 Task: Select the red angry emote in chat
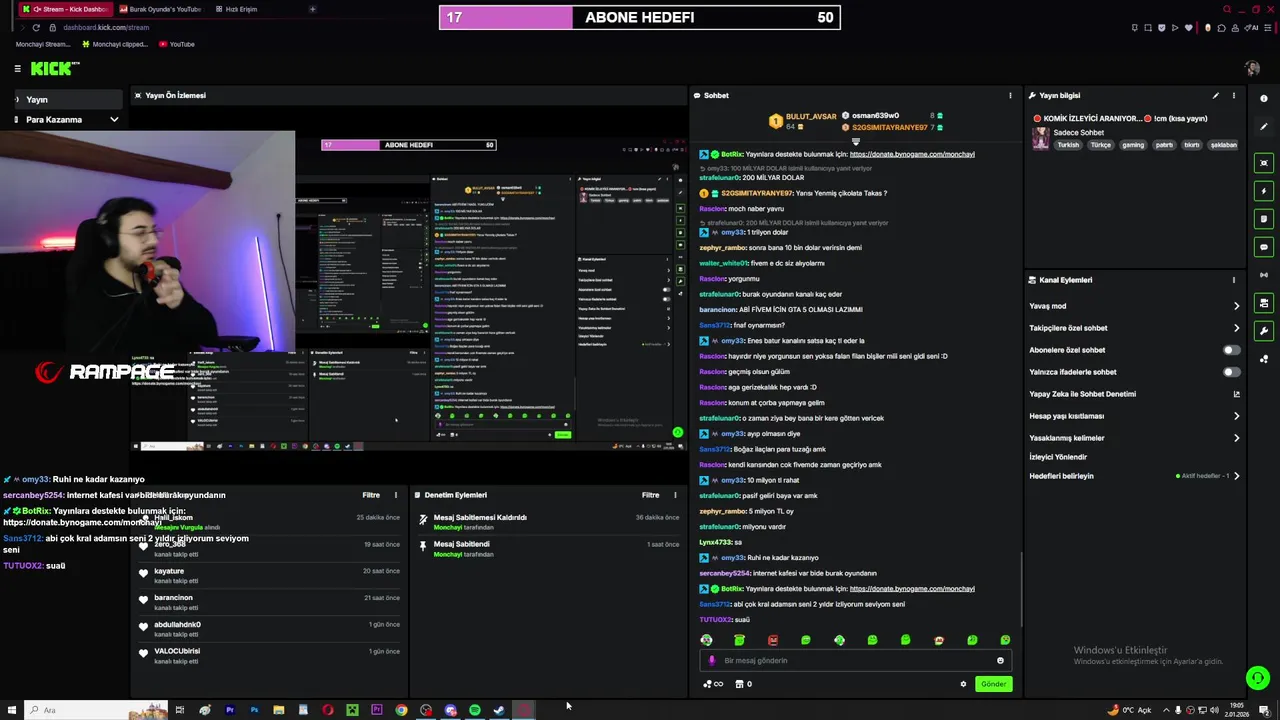773,640
